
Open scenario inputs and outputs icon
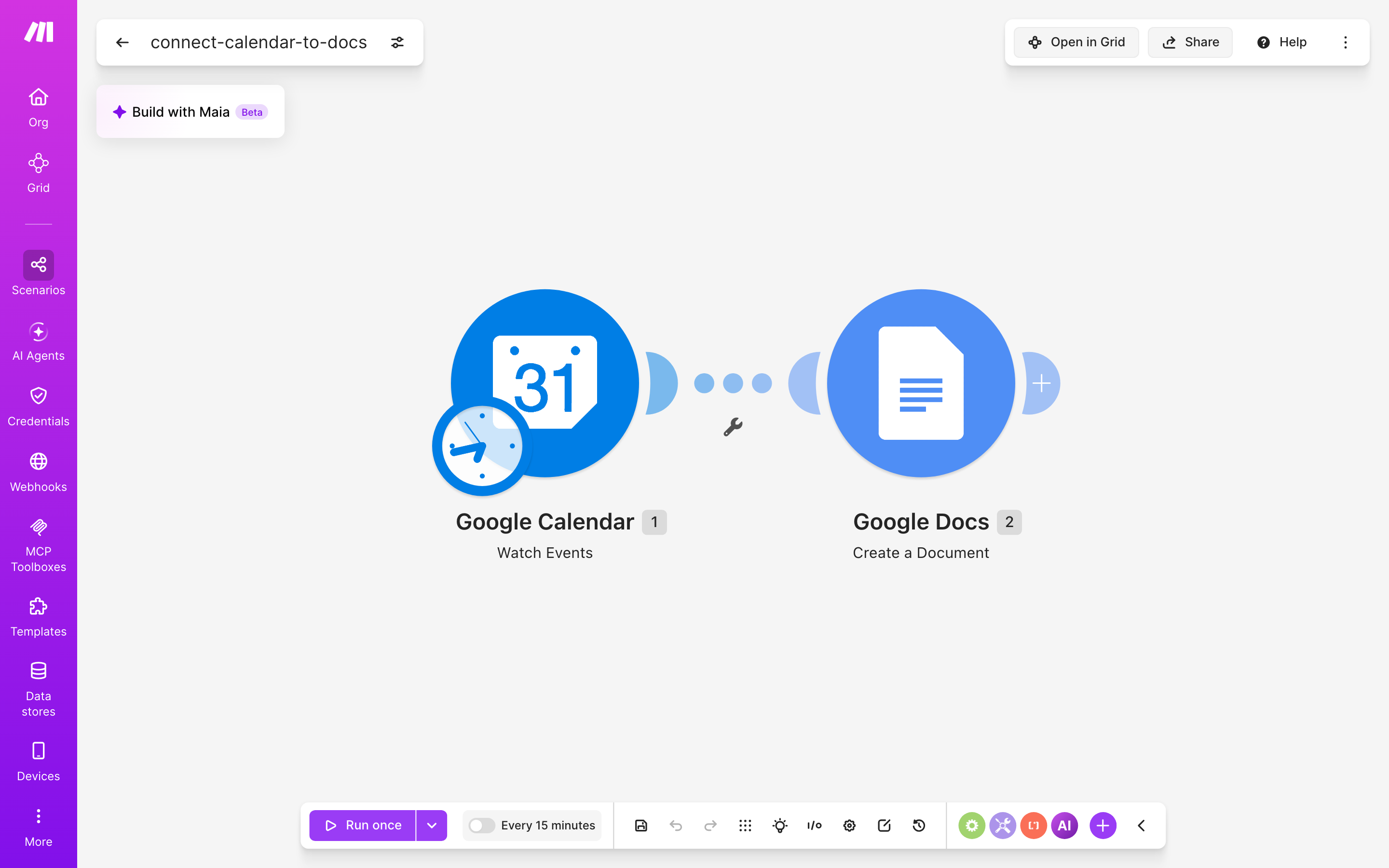(815, 826)
